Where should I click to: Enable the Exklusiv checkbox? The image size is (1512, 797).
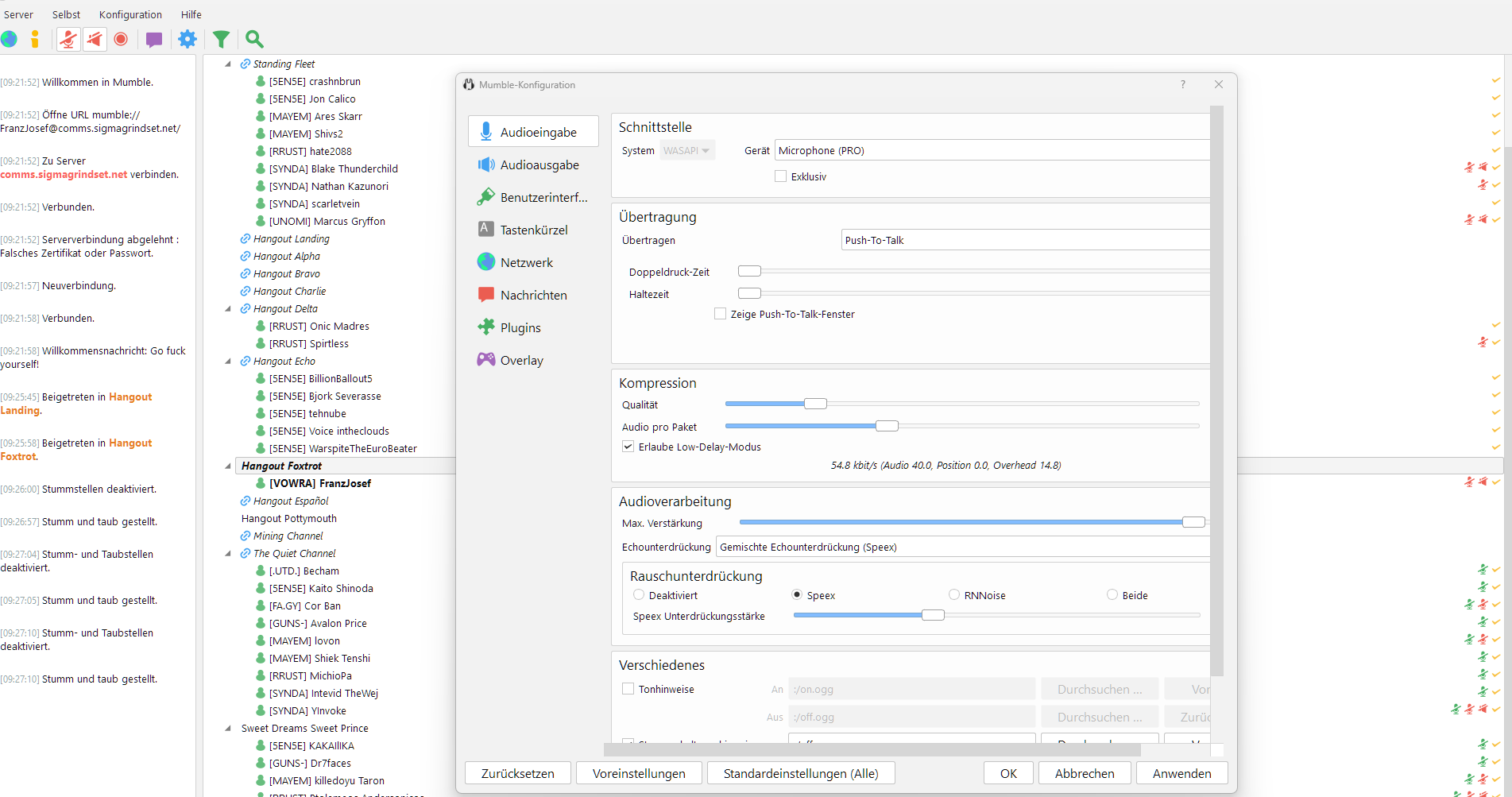[781, 176]
